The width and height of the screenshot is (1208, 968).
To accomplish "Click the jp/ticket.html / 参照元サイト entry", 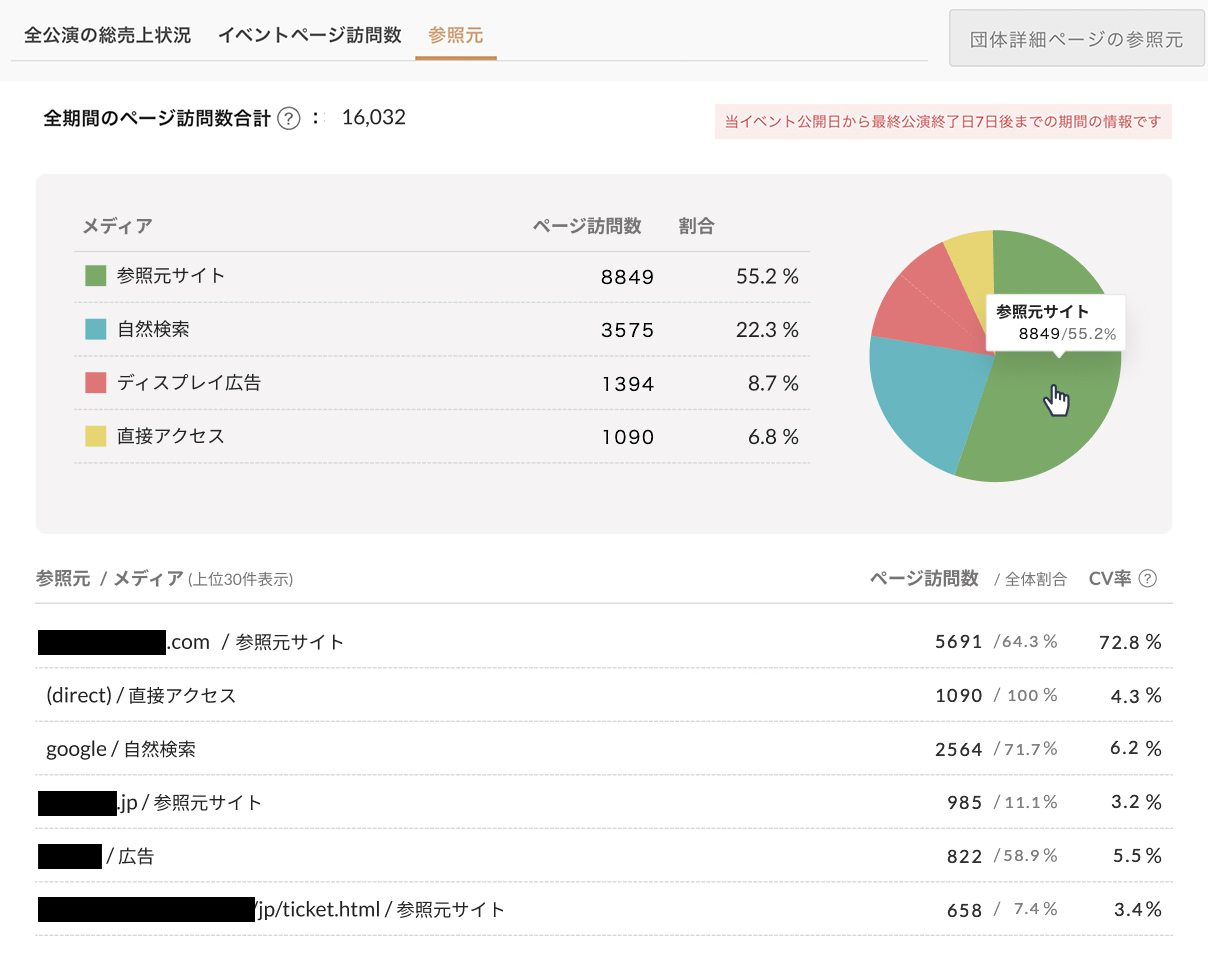I will [380, 910].
